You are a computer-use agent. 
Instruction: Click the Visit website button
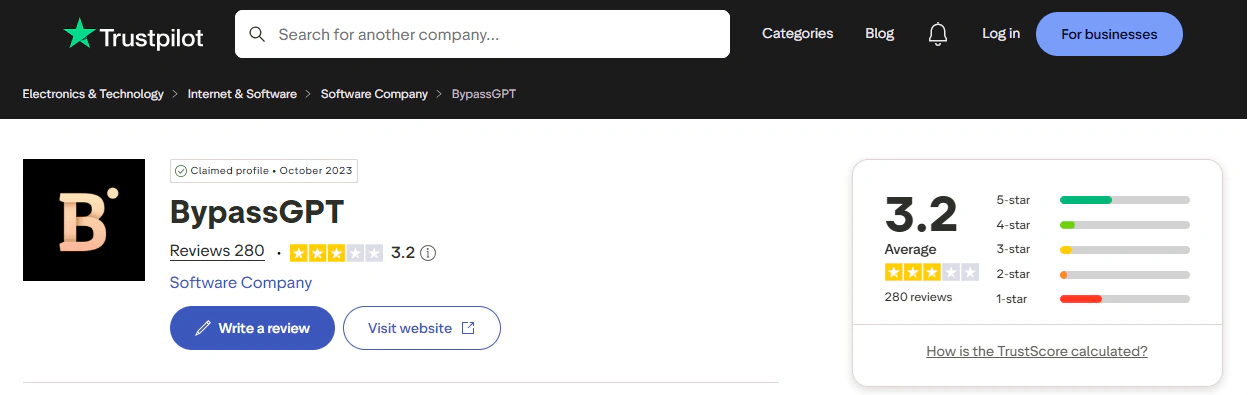pos(422,328)
